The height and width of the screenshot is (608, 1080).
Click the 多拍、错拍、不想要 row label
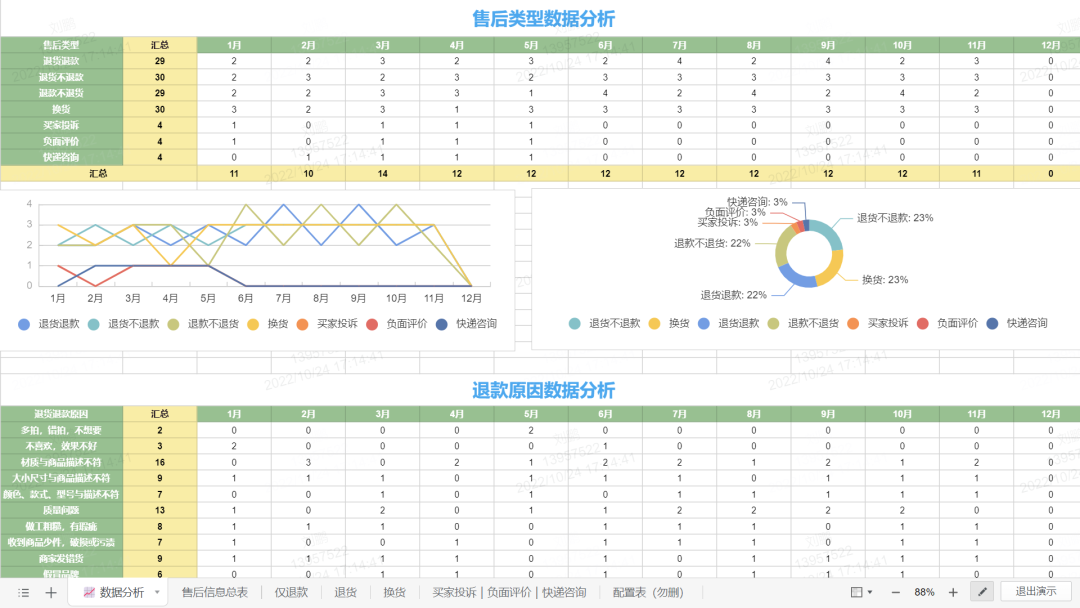tap(61, 430)
